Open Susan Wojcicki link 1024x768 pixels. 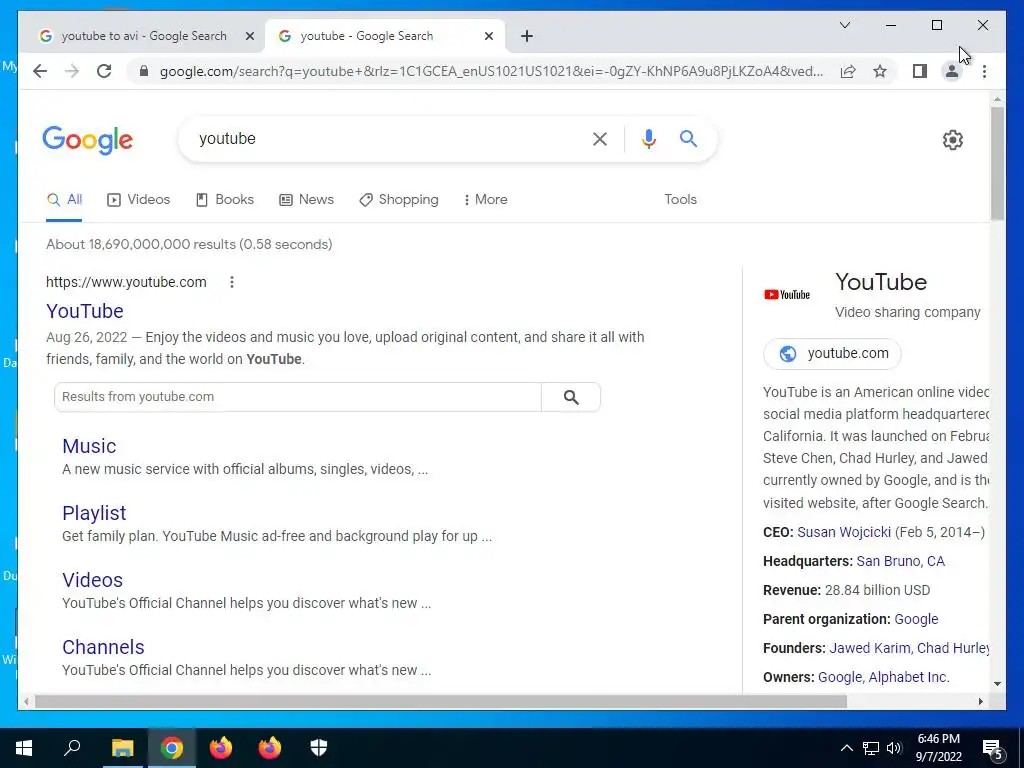pos(844,532)
